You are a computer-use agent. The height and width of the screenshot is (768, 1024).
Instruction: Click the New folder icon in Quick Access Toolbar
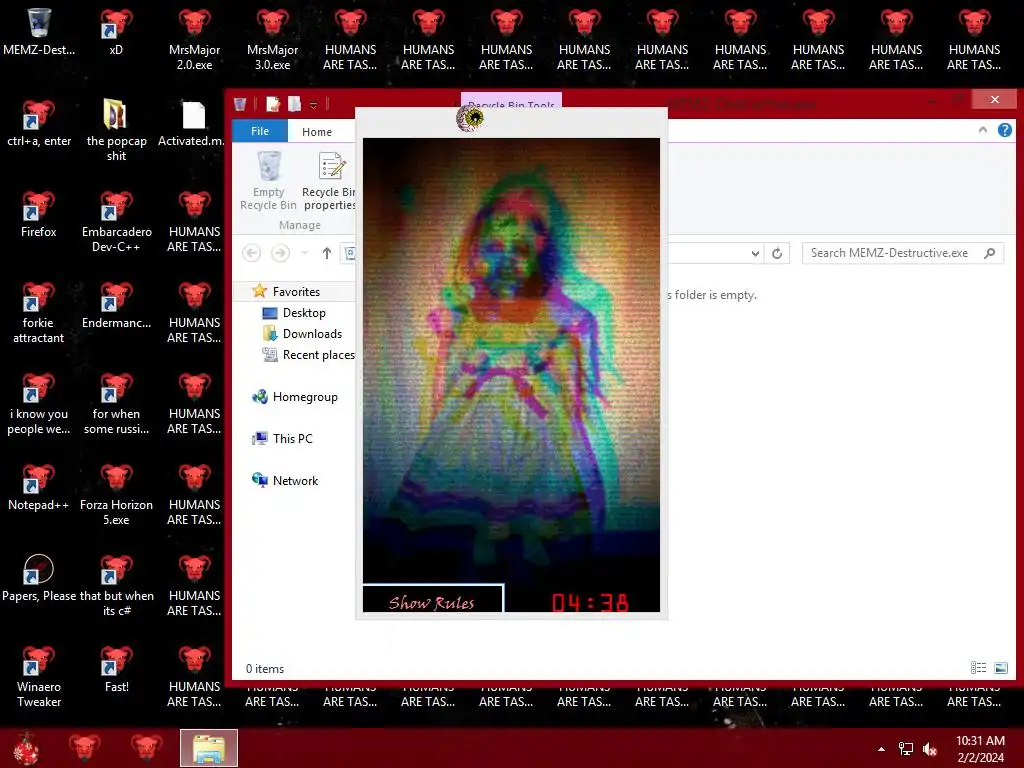click(295, 104)
